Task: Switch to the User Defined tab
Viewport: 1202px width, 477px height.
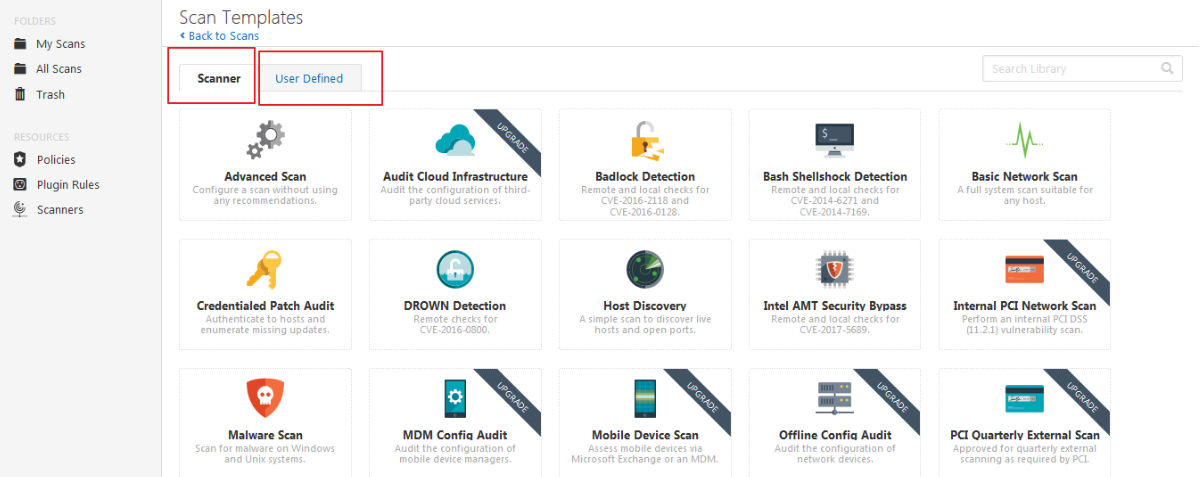Action: point(310,79)
